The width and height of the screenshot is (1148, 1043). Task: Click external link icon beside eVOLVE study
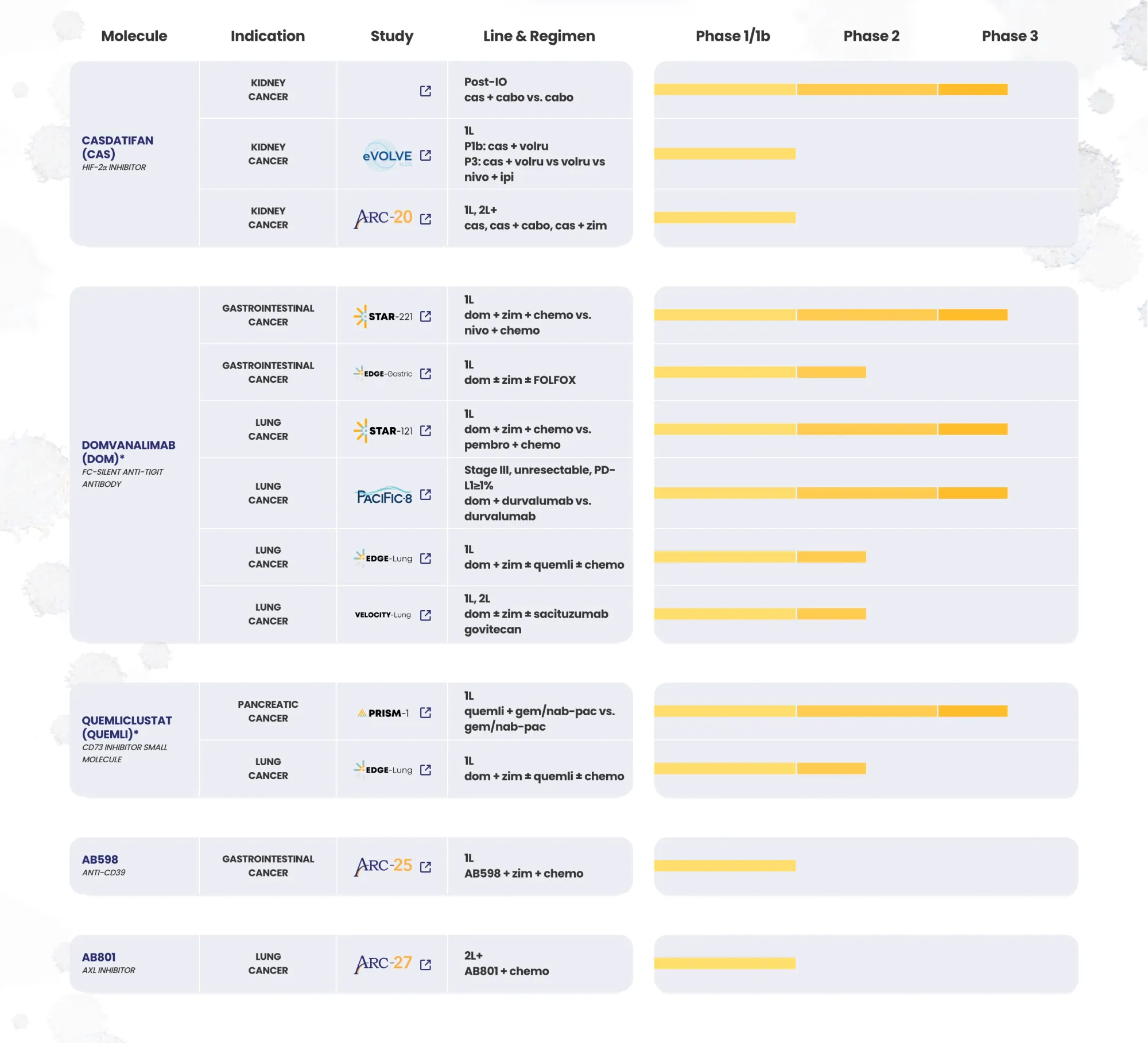(x=425, y=155)
